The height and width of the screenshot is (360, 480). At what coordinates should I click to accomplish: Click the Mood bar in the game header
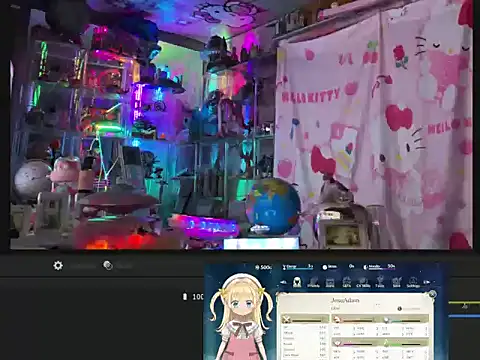[x=379, y=267]
